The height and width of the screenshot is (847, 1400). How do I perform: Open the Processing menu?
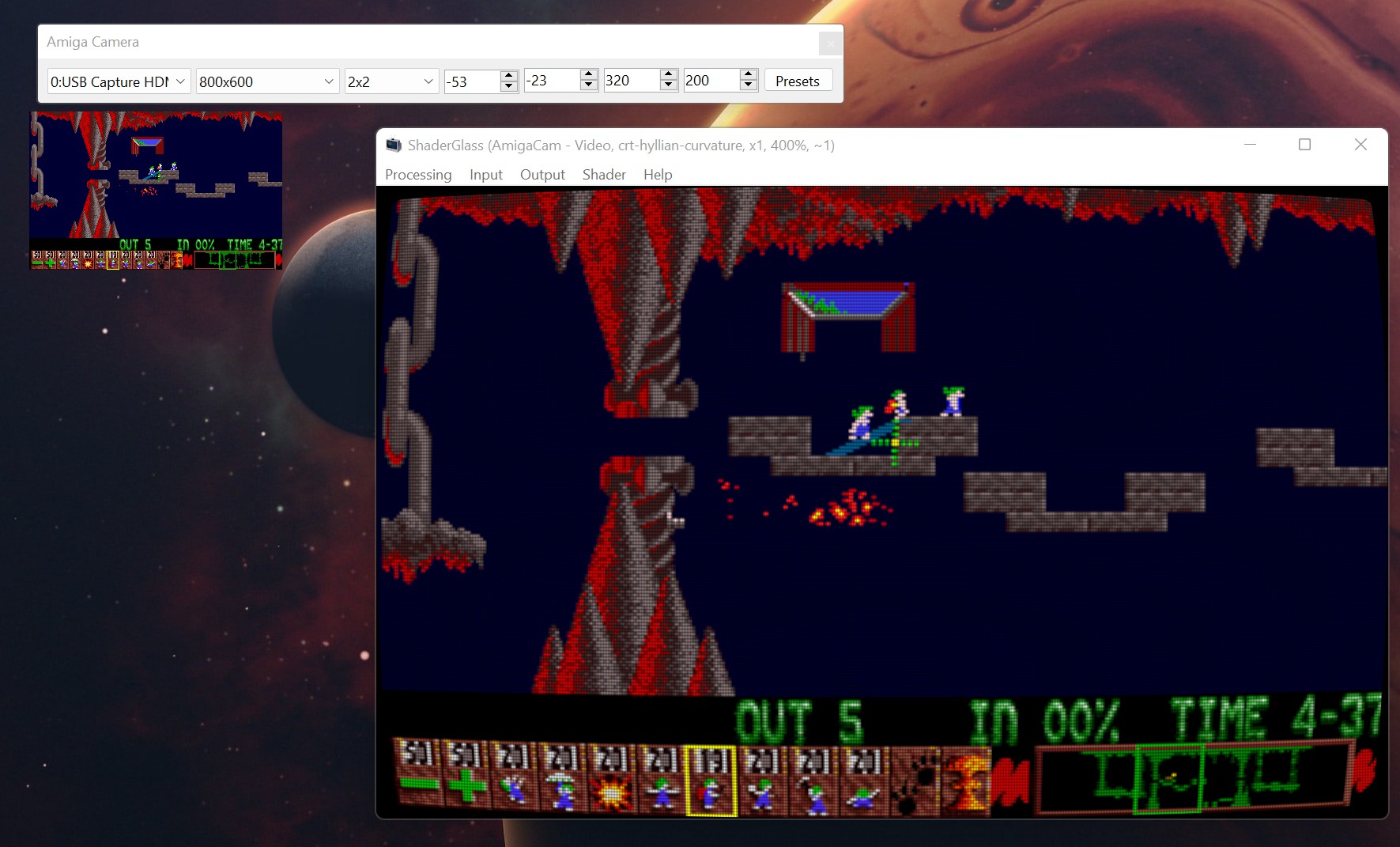point(418,175)
